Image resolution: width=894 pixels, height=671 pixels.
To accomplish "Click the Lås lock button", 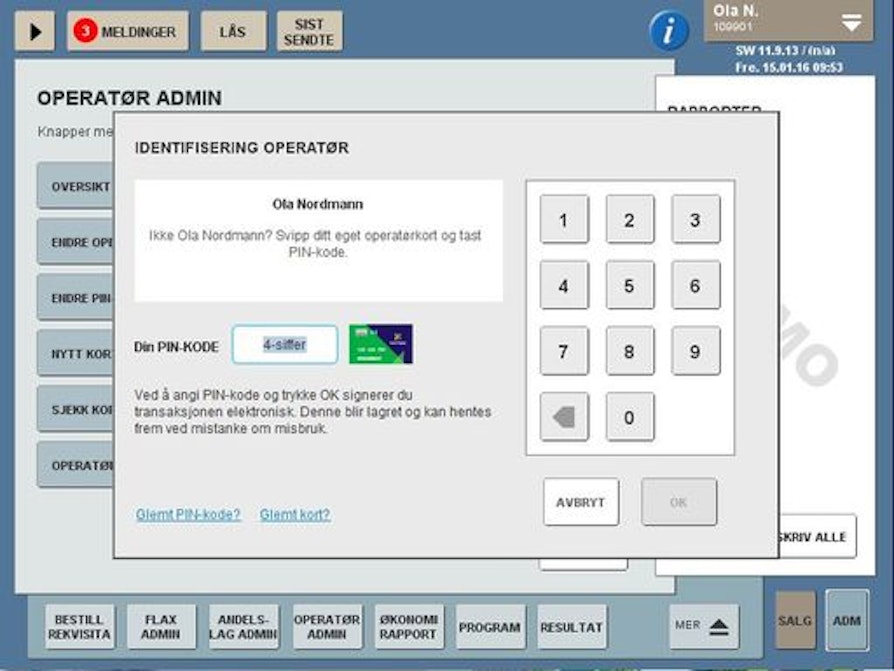I will pos(232,32).
